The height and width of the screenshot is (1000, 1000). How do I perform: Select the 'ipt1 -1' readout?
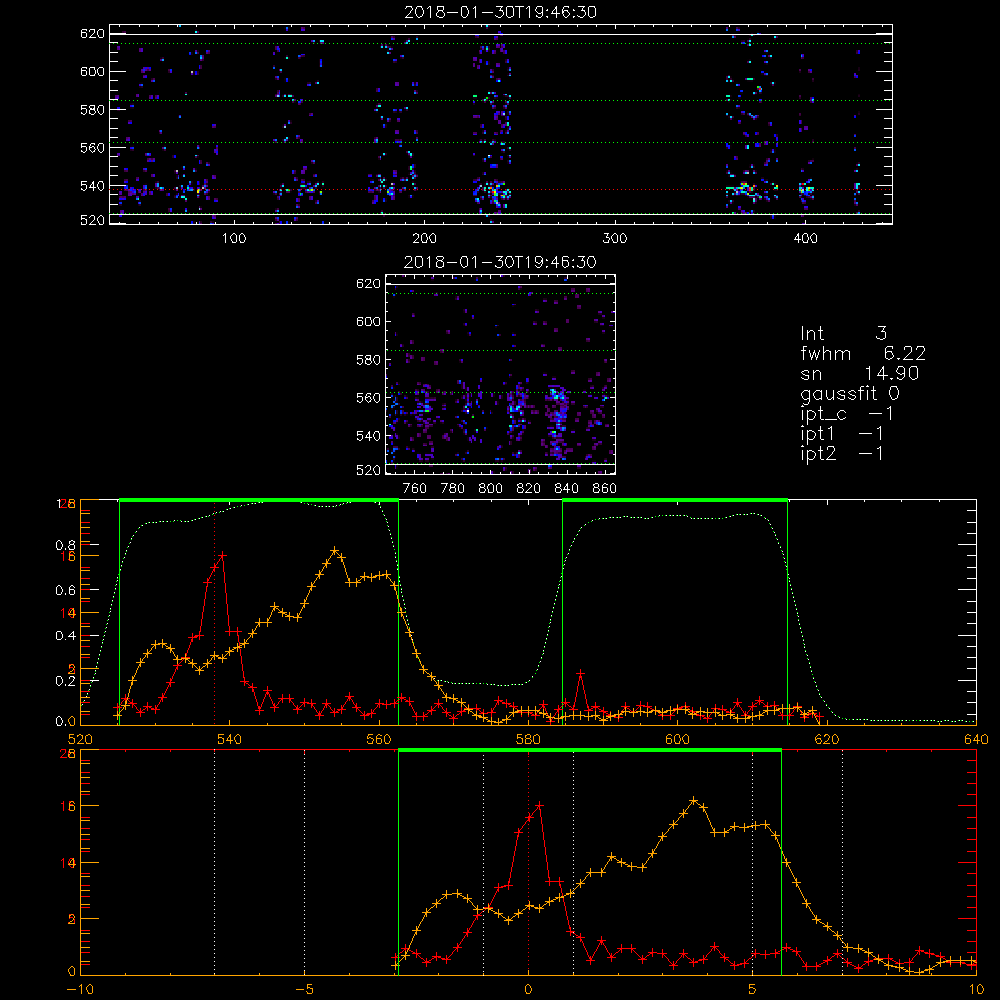842,434
